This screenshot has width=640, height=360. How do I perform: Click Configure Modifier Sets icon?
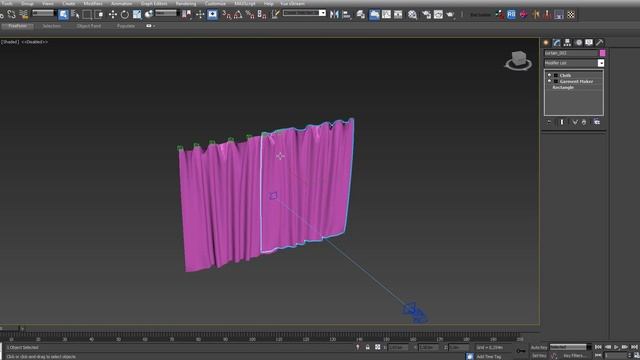click(597, 122)
